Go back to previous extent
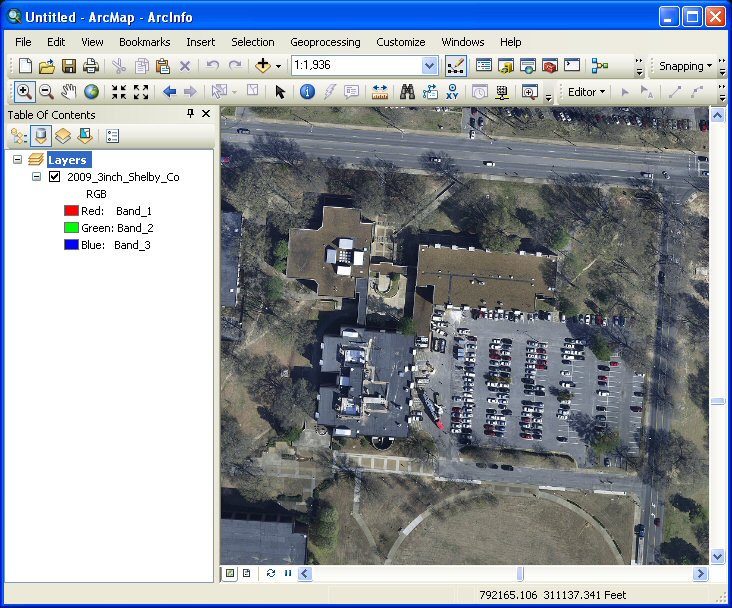This screenshot has height=608, width=732. [x=169, y=92]
